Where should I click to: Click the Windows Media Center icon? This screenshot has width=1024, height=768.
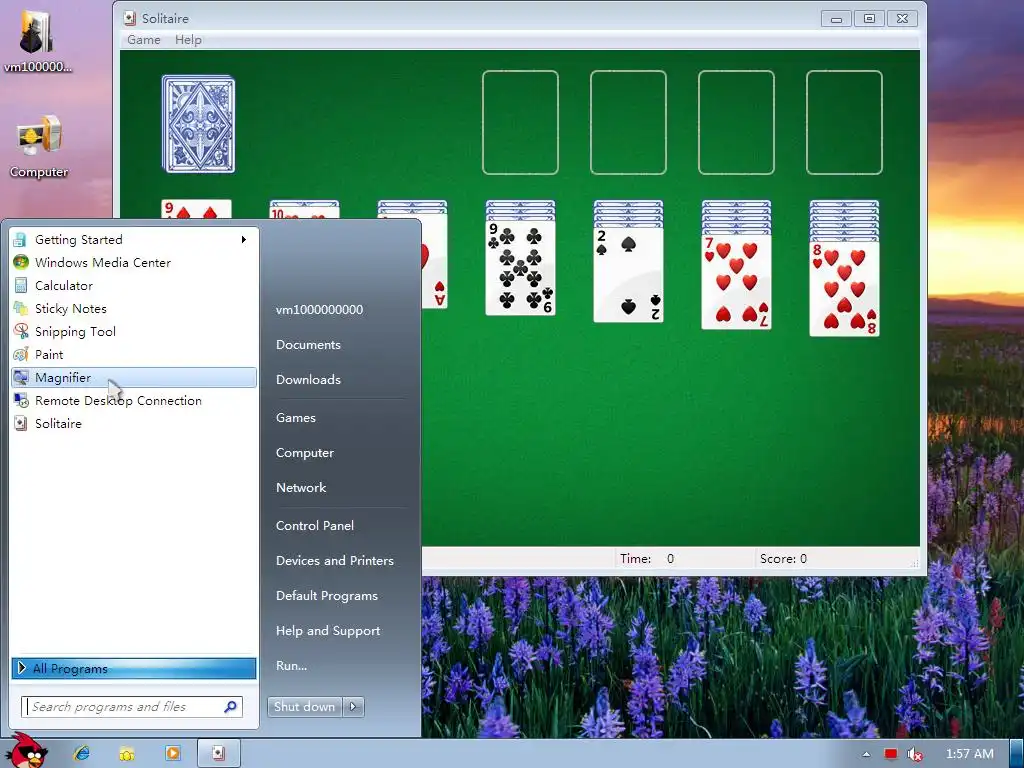point(21,263)
